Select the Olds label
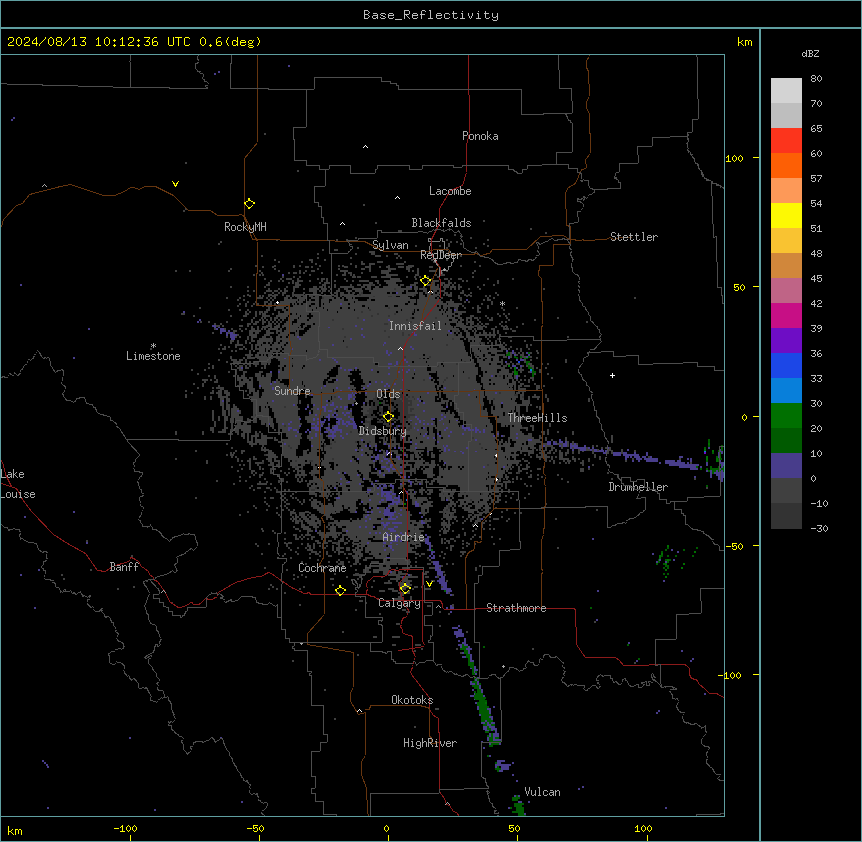This screenshot has height=842, width=862. (x=388, y=394)
